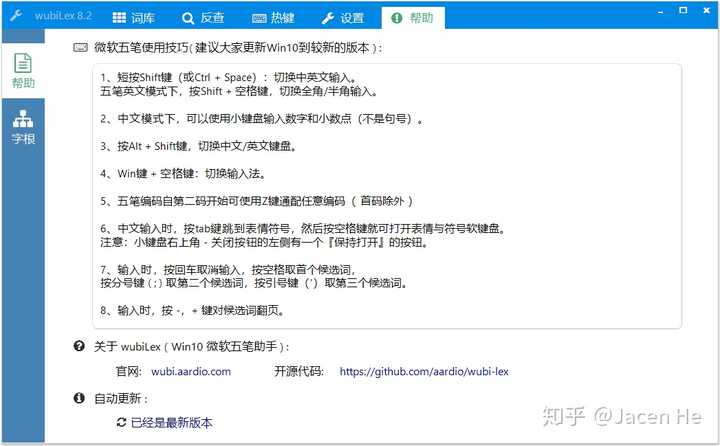Click the info icon beside 自动更新
The image size is (720, 446).
[79, 398]
